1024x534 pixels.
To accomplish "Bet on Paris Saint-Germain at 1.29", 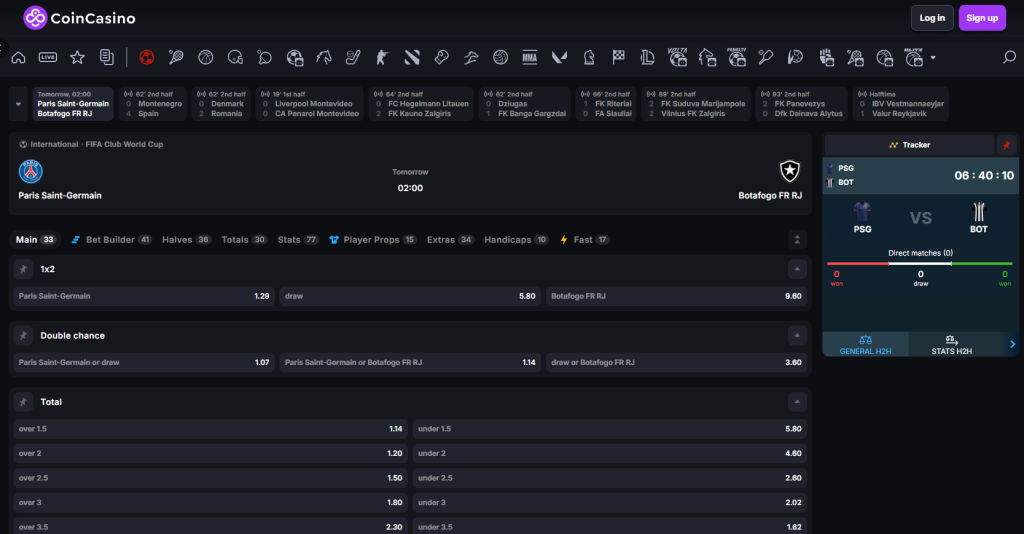I will tap(144, 296).
